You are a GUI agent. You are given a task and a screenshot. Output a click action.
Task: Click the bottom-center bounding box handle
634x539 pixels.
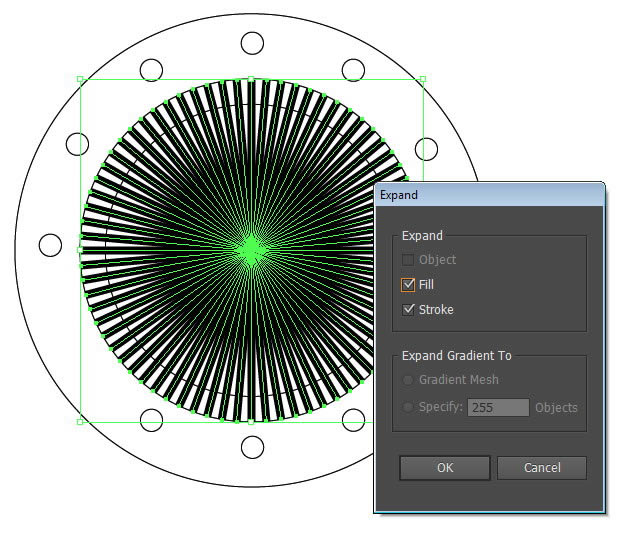pyautogui.click(x=251, y=422)
